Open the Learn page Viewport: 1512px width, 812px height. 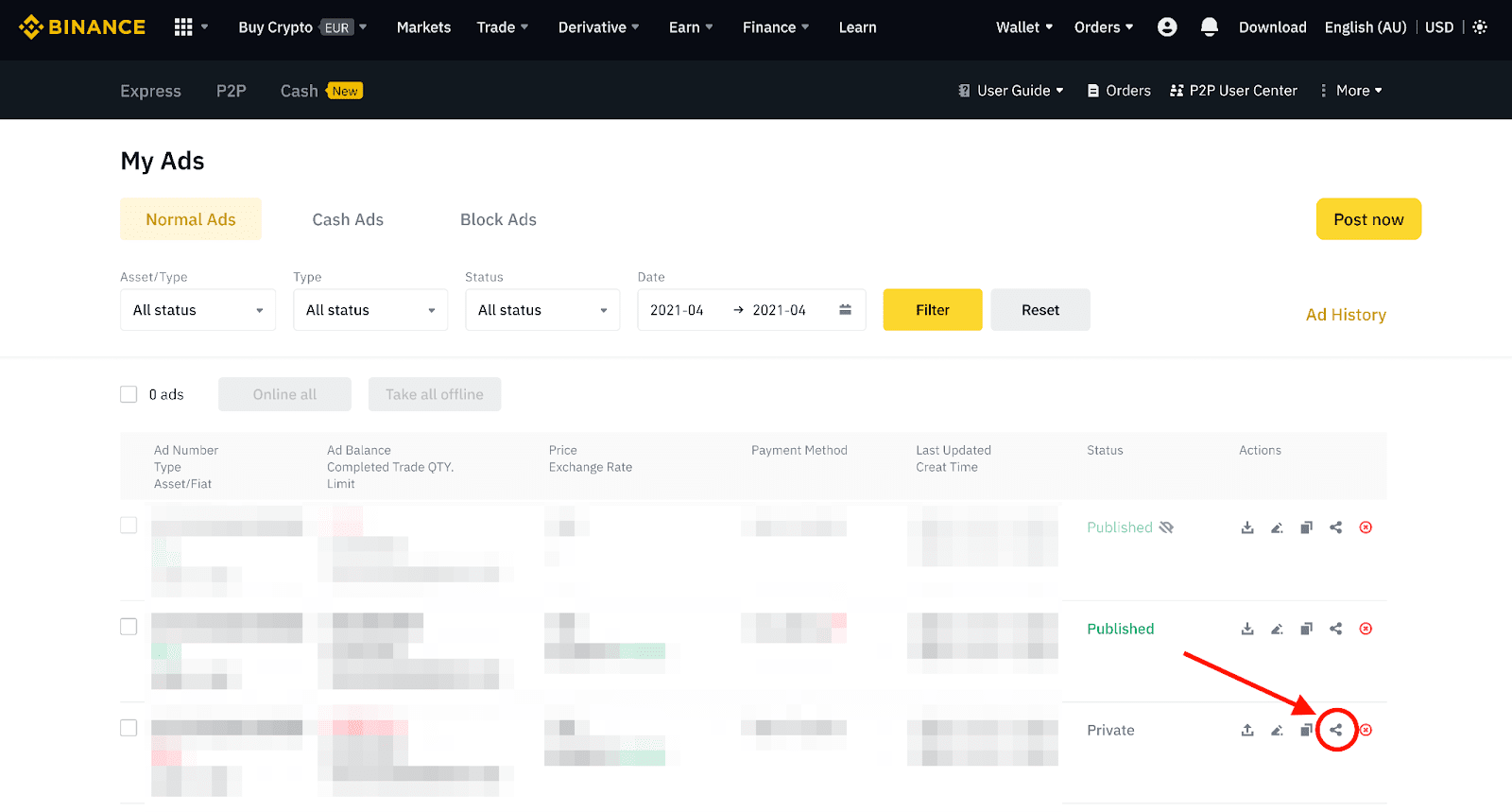[x=857, y=27]
